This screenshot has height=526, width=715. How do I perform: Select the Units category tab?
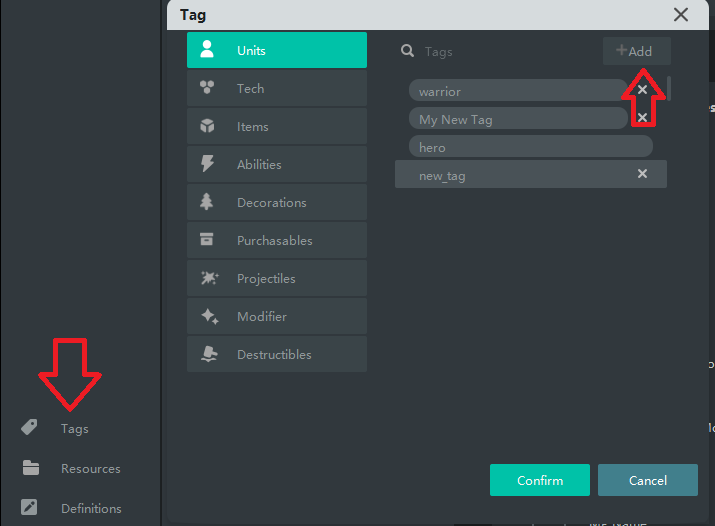coord(277,50)
